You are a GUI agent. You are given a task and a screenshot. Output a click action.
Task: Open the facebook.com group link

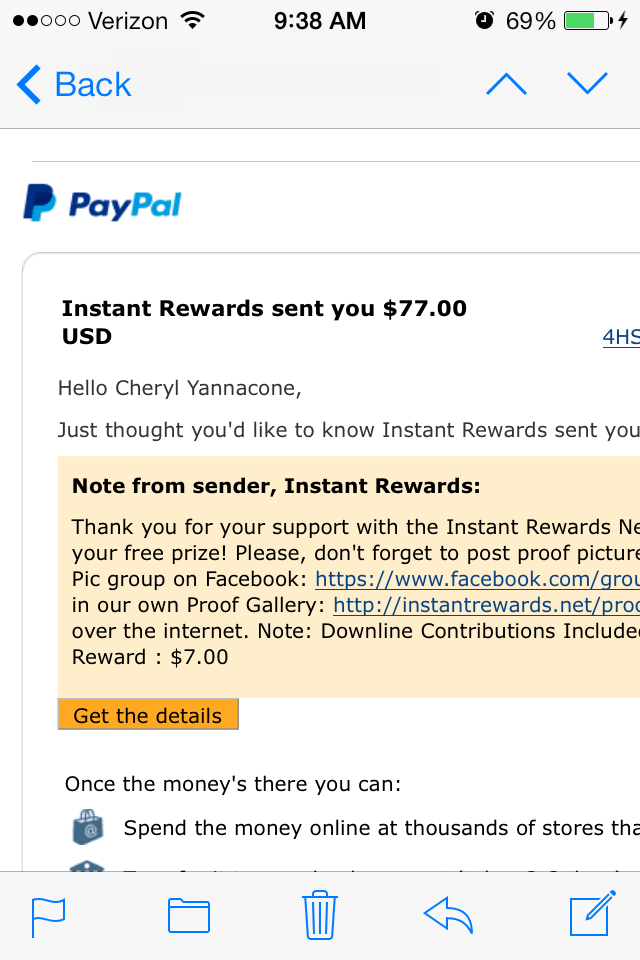(478, 579)
